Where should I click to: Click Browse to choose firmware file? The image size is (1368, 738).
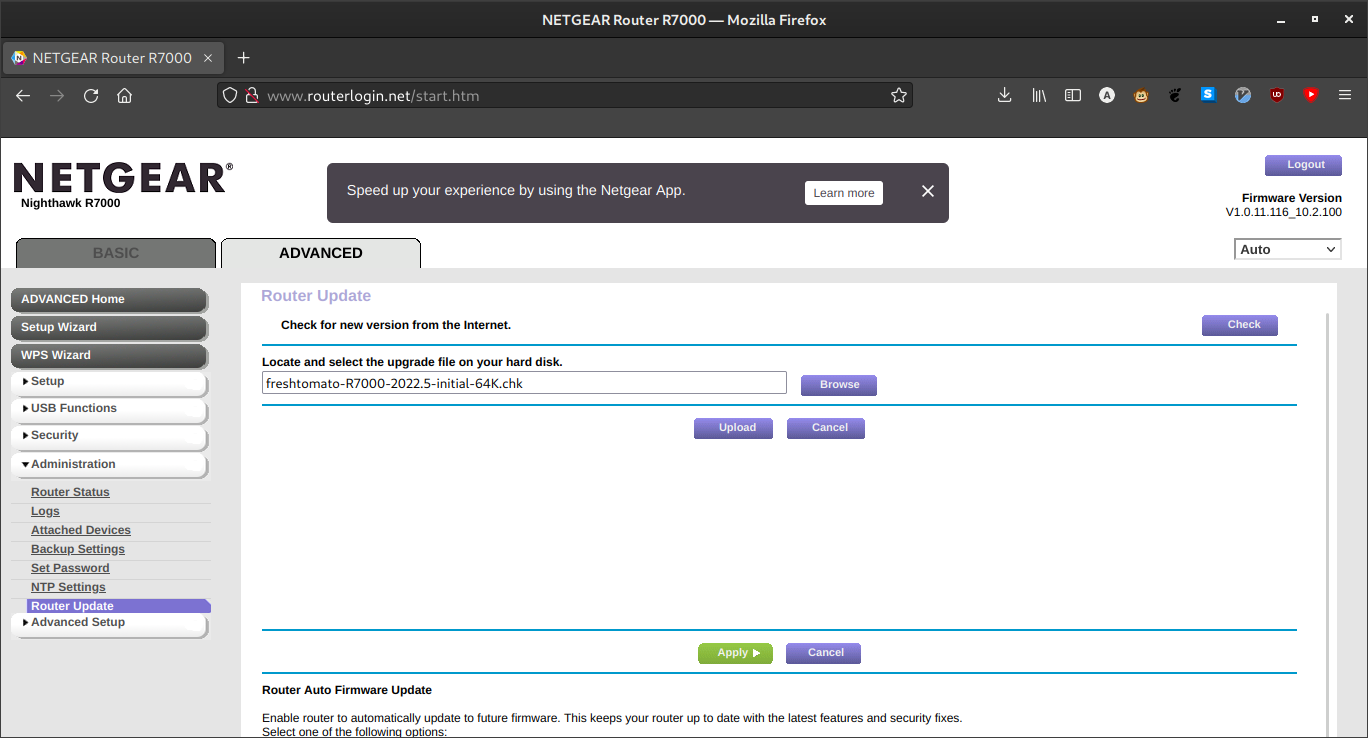(839, 385)
